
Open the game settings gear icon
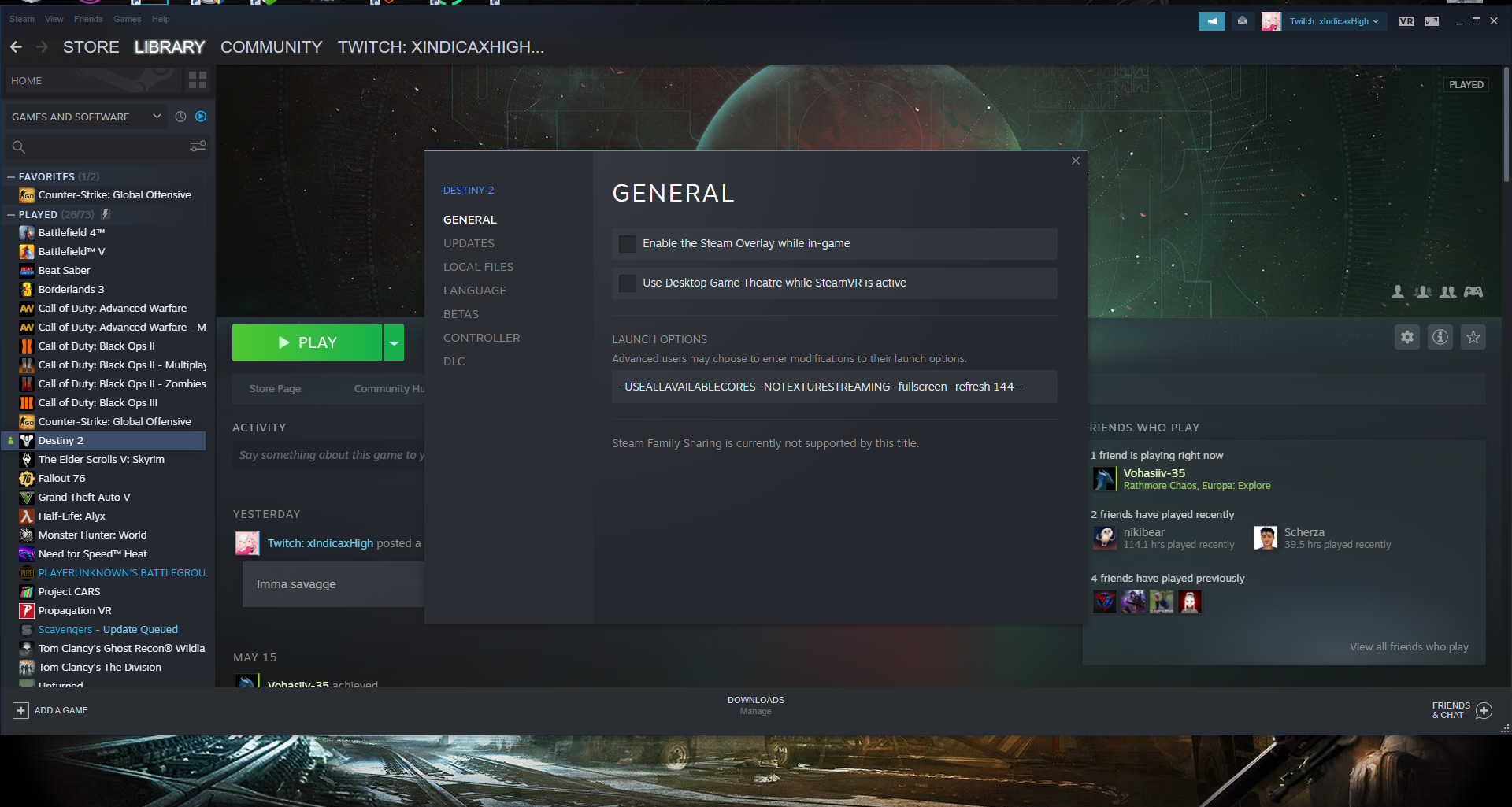pos(1407,338)
